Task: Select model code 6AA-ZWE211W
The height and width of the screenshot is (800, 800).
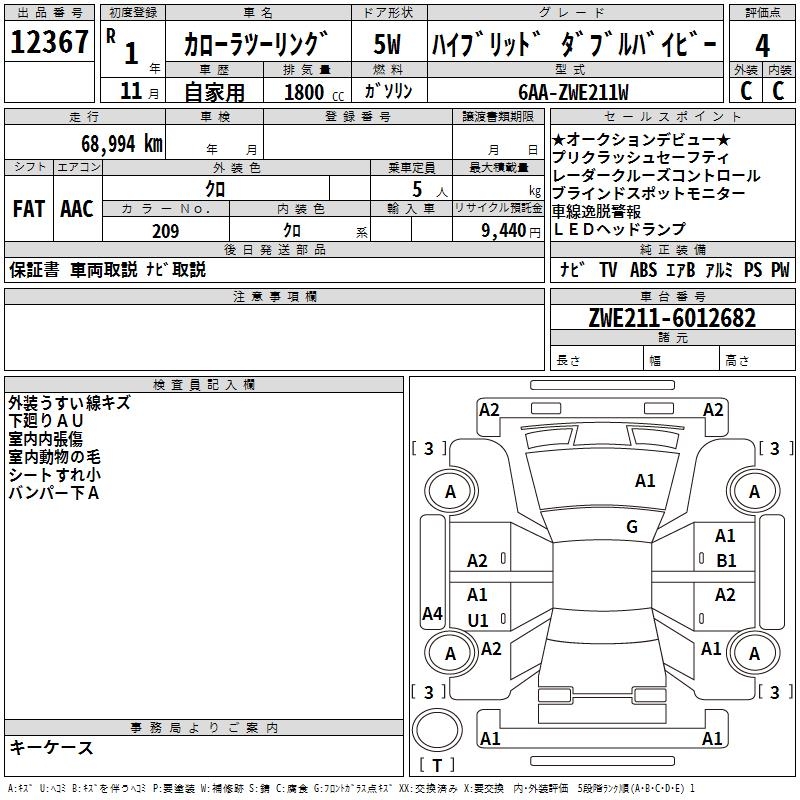Action: [573, 92]
